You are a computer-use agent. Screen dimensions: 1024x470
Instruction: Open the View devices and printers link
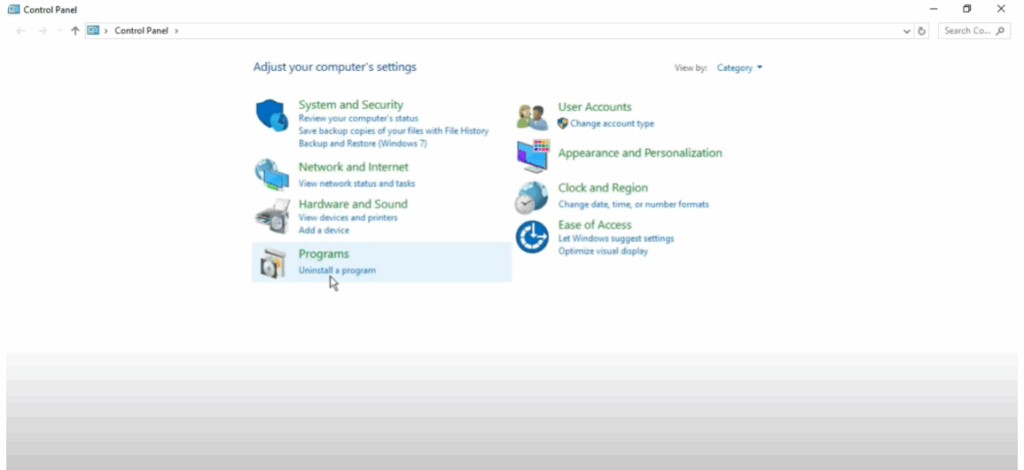point(347,218)
